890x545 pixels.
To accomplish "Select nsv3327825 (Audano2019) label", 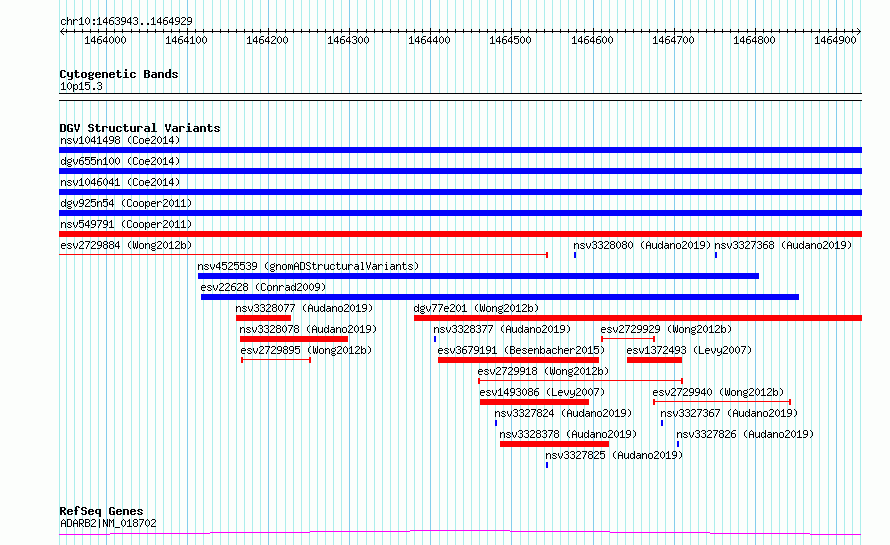I will 614,455.
